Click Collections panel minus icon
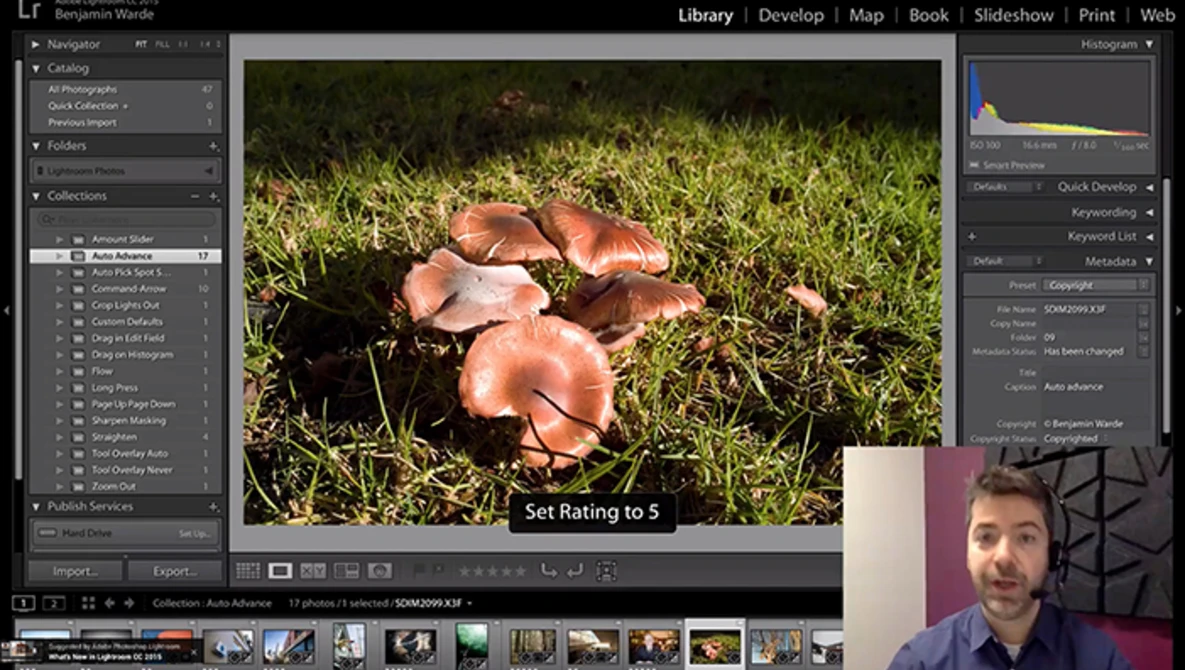 [195, 196]
